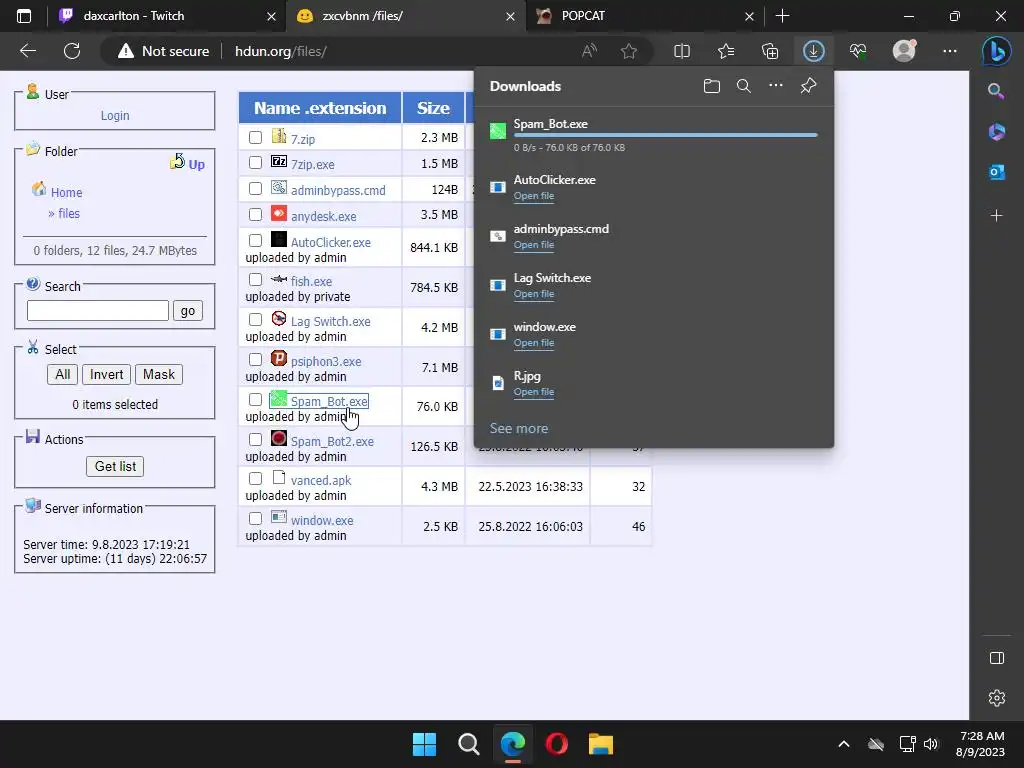Screen dimensions: 1024x768
Task: Check the anydesk.exe checkbox
Action: coord(255,214)
